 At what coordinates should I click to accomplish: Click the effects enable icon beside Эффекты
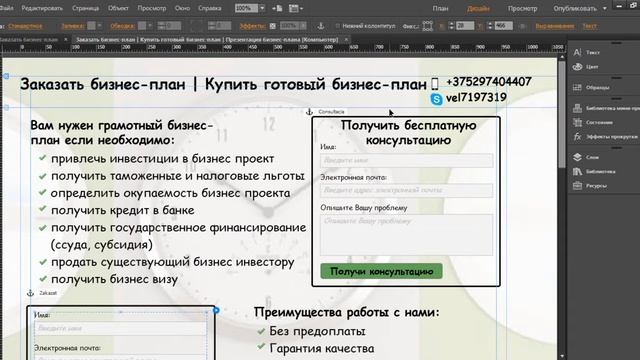point(273,26)
